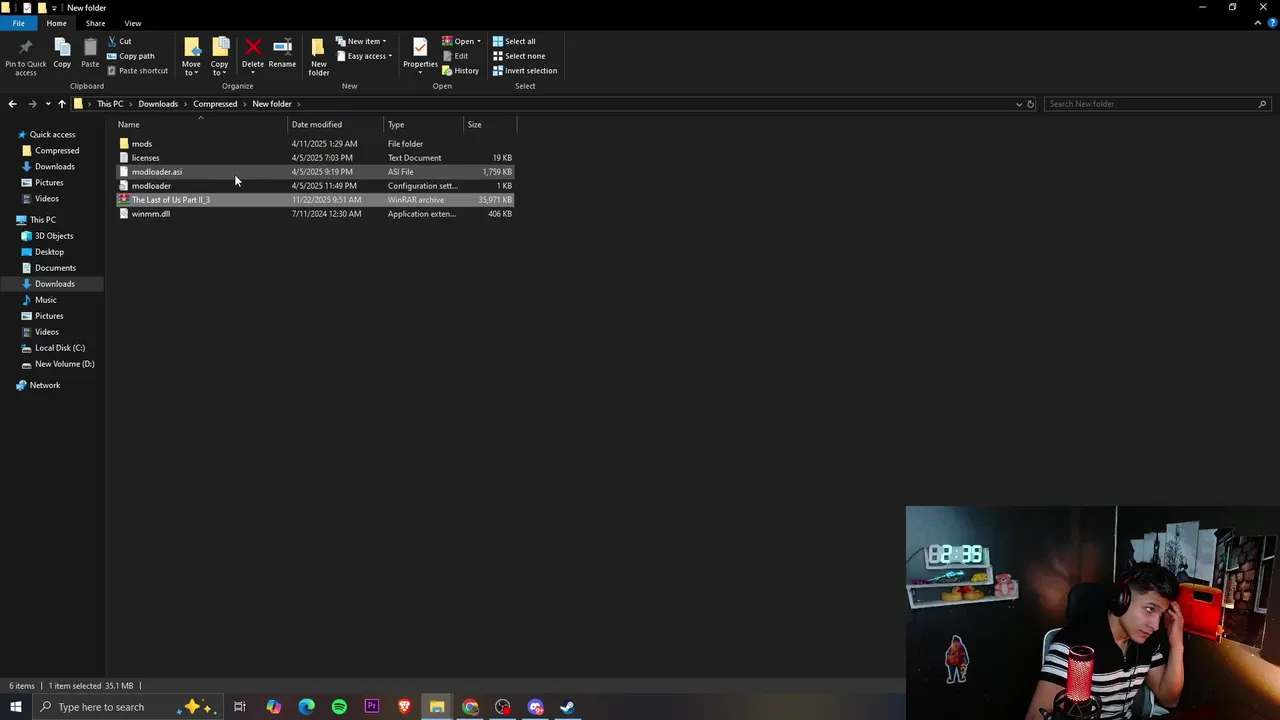Viewport: 1280px width, 720px height.
Task: Click Invert selection in ribbon
Action: 525,71
